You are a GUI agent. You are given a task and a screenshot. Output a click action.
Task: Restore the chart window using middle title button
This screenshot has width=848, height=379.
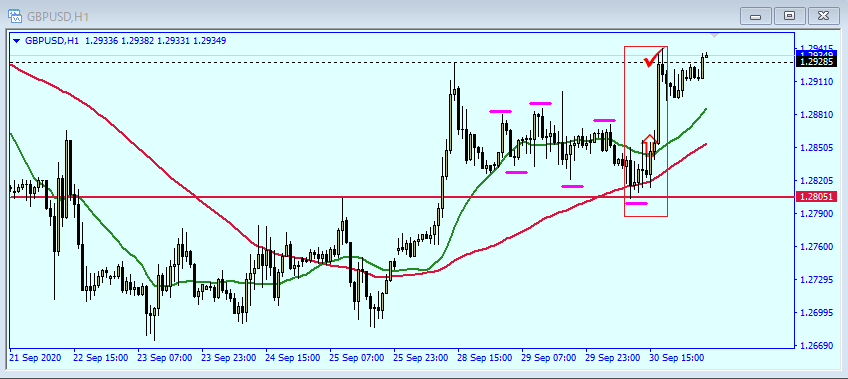789,16
